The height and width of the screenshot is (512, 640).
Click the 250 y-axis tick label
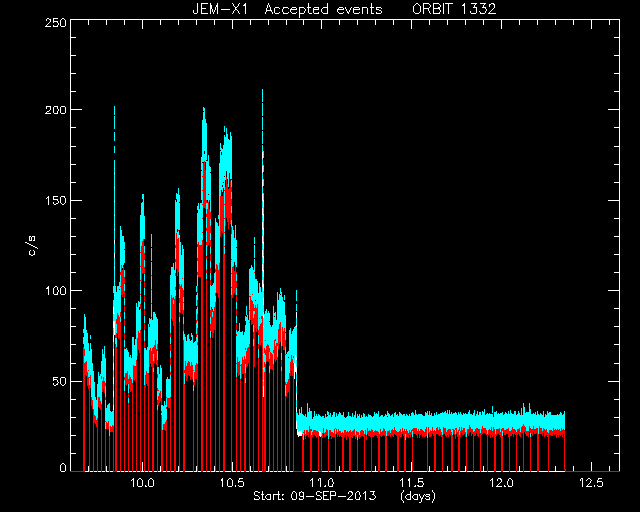[x=56, y=22]
